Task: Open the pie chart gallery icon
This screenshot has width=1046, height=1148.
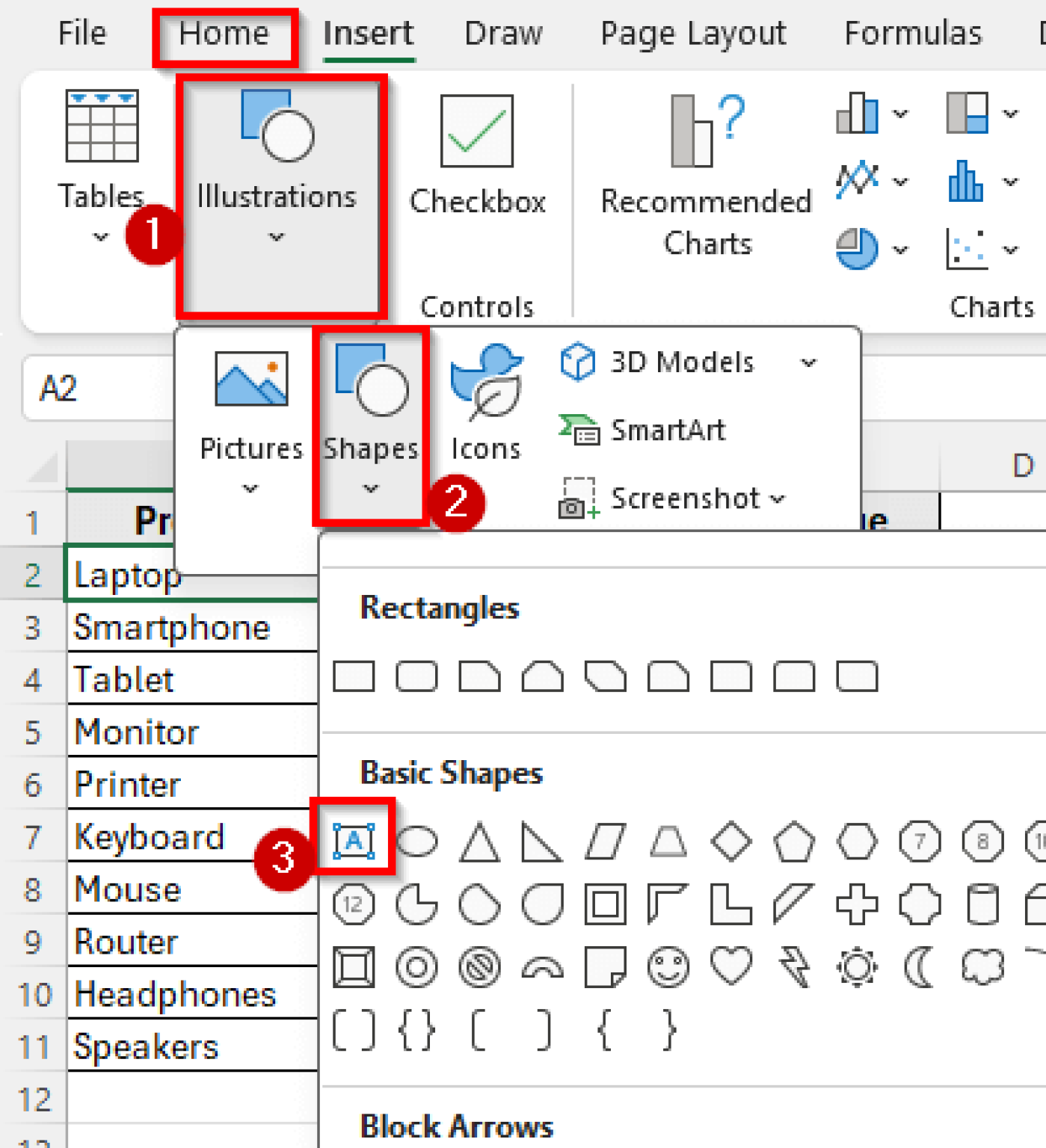Action: point(856,249)
